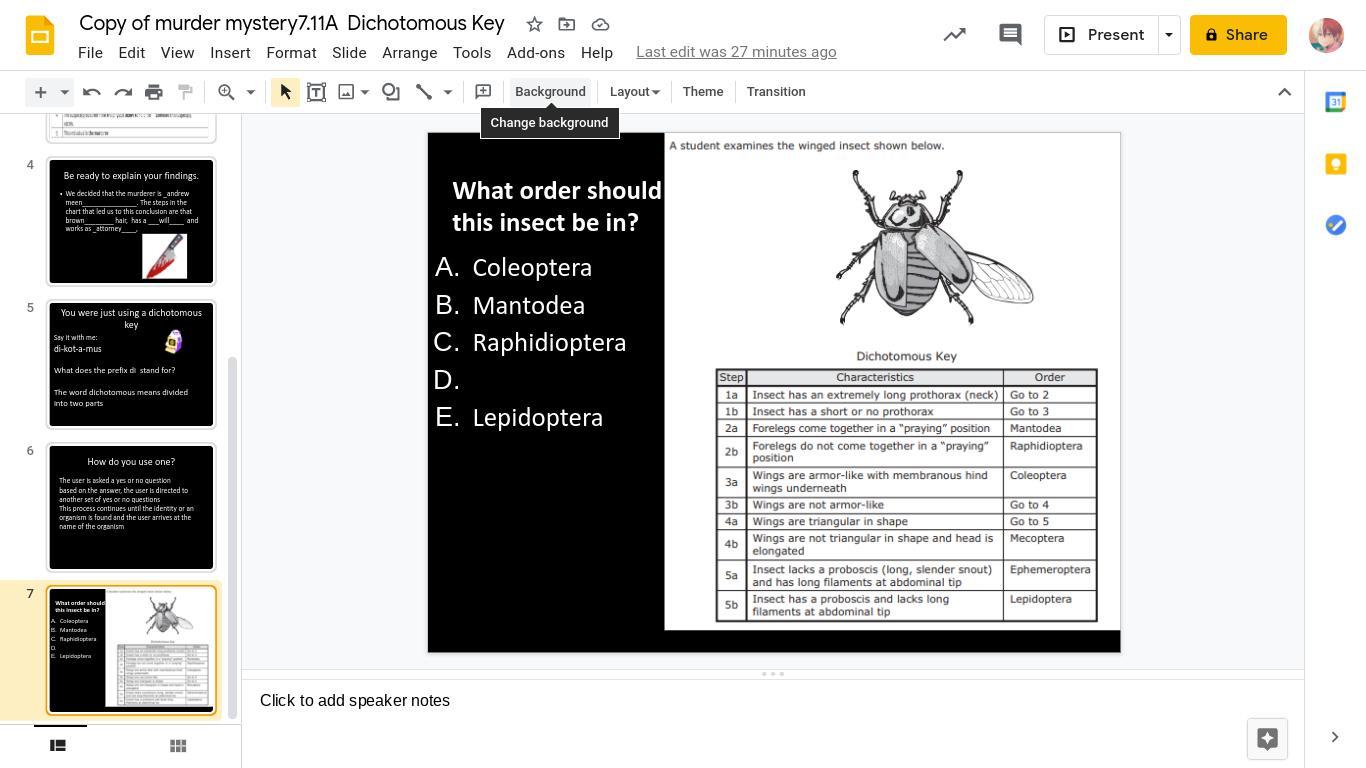Select slide 6 thumbnail
Viewport: 1366px width, 768px height.
point(131,507)
